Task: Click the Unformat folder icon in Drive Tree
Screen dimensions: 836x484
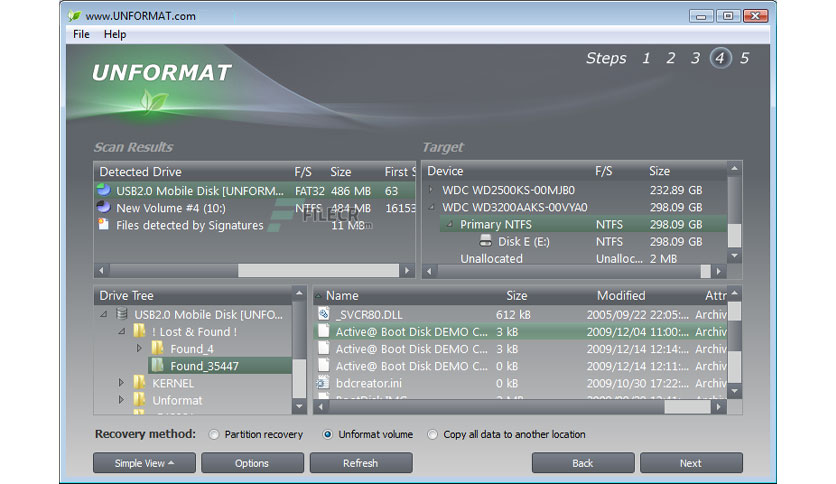Action: [x=139, y=399]
